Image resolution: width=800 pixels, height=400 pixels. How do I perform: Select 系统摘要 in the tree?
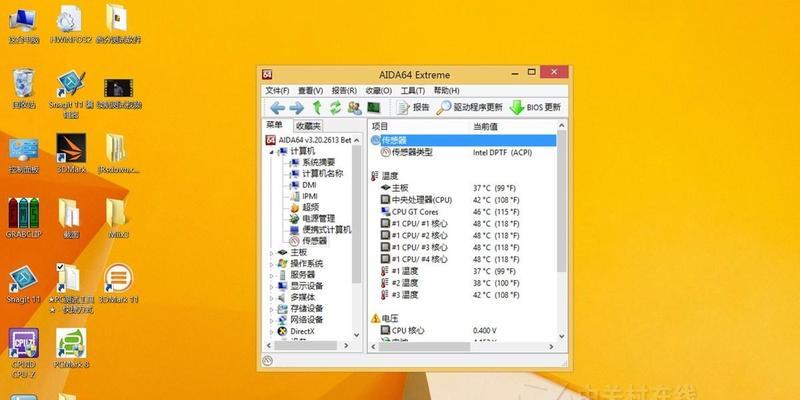click(x=318, y=162)
